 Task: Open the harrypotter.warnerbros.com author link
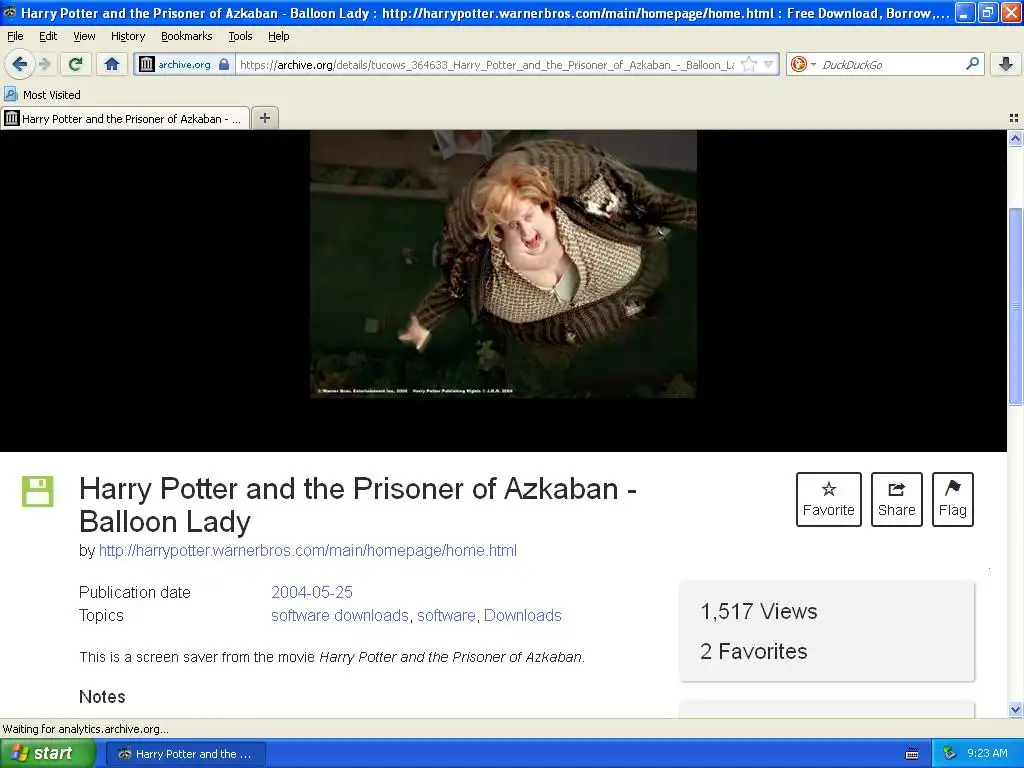pos(308,551)
